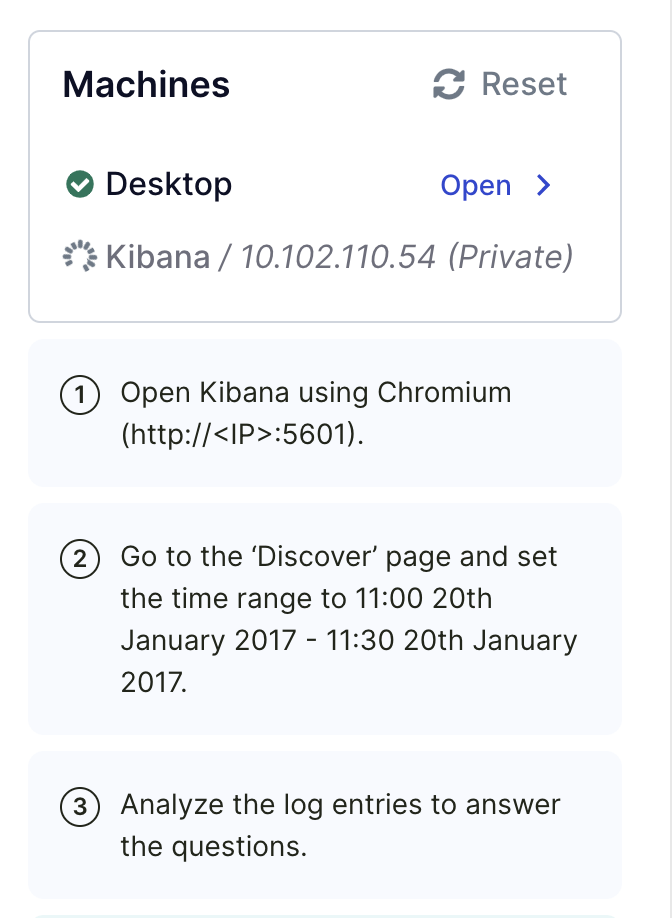Click the 10.102.110.54 IP address

[x=338, y=257]
